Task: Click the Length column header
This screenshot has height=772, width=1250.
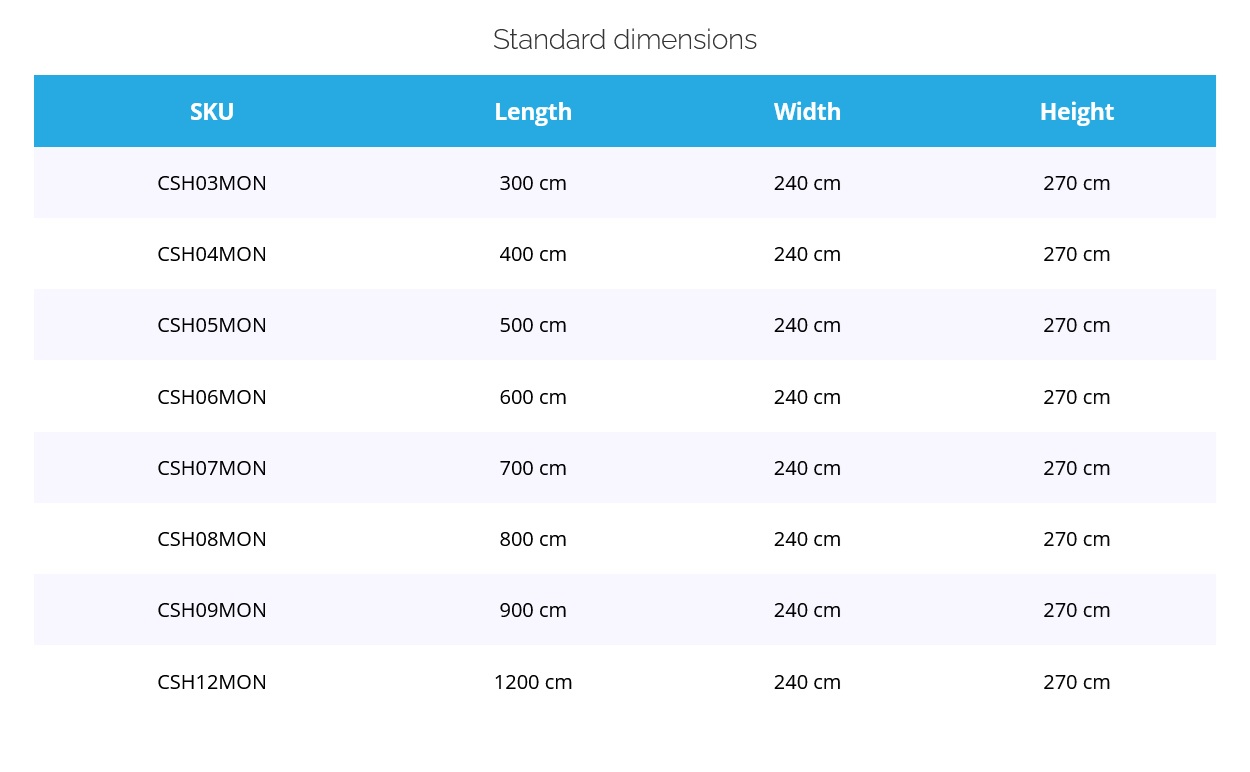Action: pyautogui.click(x=533, y=112)
